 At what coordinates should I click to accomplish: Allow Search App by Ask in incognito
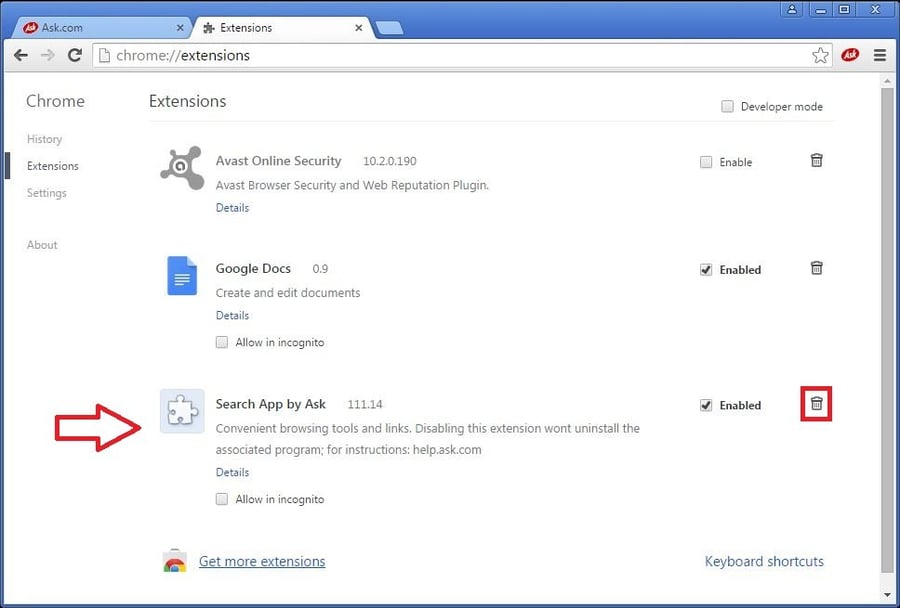221,499
